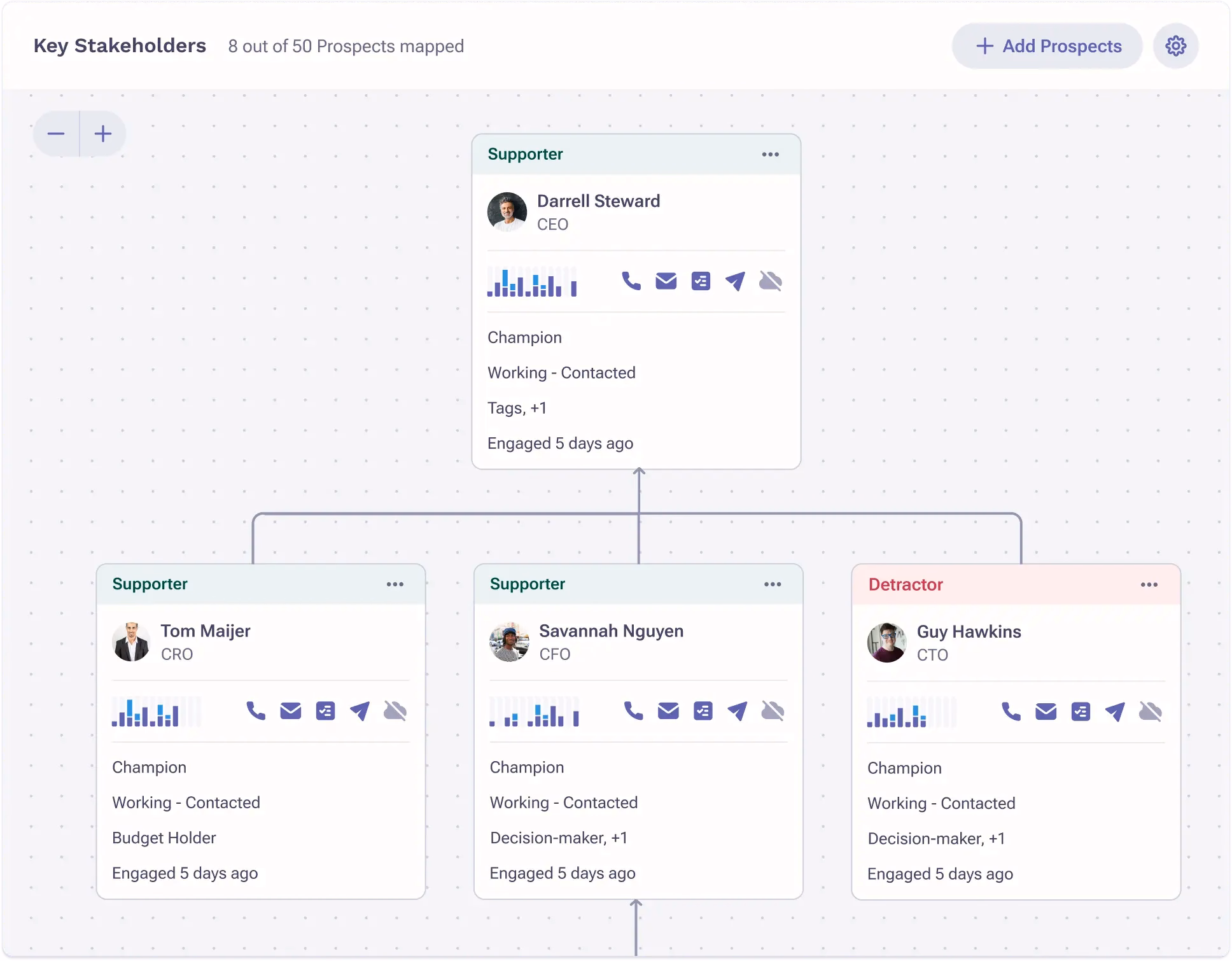Open three-dot menu on Guy Hawkins Detractor card
1232x961 pixels.
tap(1149, 585)
